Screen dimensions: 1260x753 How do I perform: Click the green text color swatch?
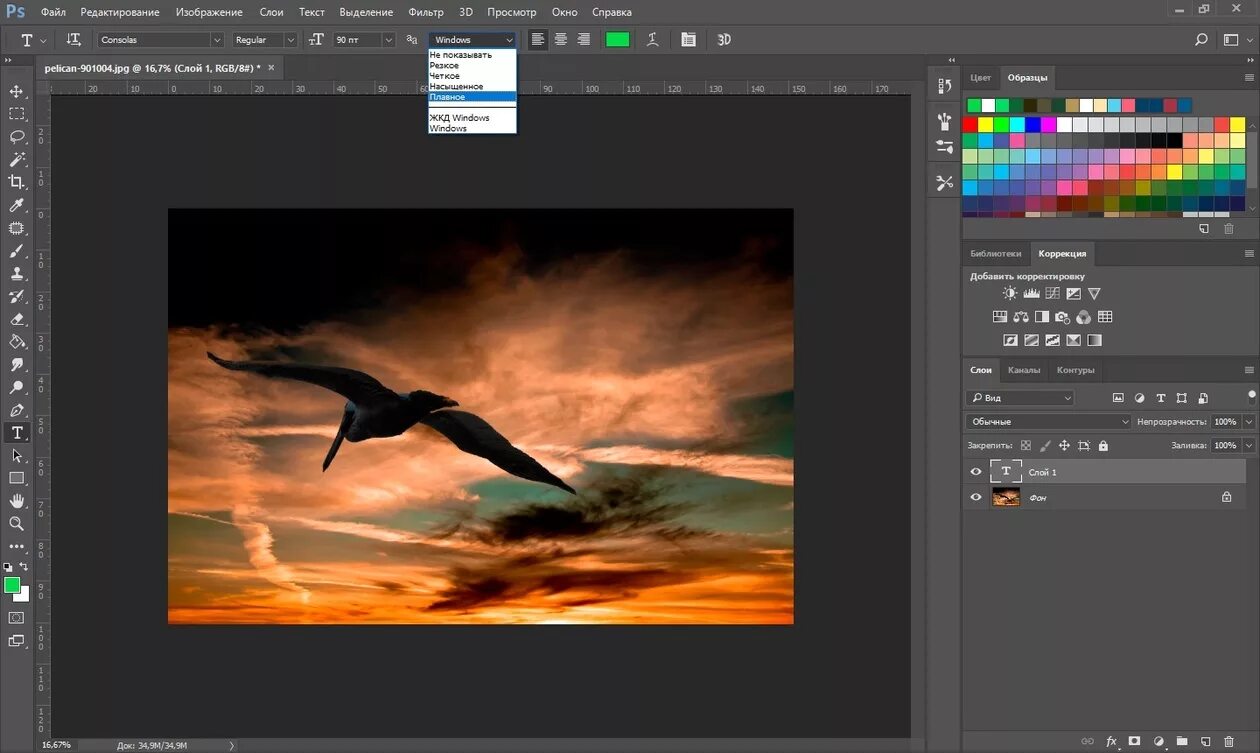coord(618,40)
